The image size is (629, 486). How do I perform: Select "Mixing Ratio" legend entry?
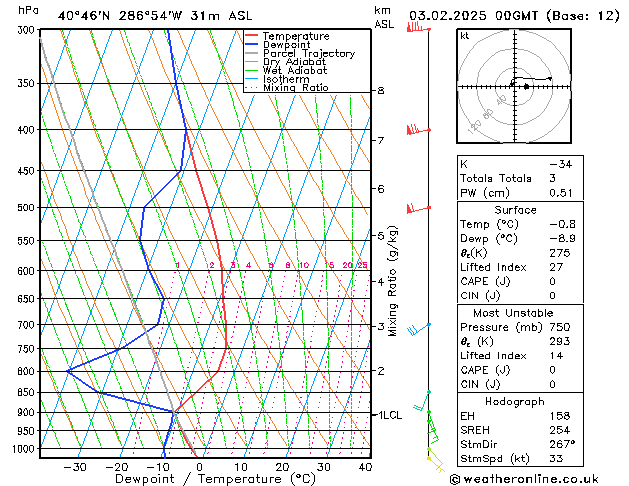[x=296, y=87]
